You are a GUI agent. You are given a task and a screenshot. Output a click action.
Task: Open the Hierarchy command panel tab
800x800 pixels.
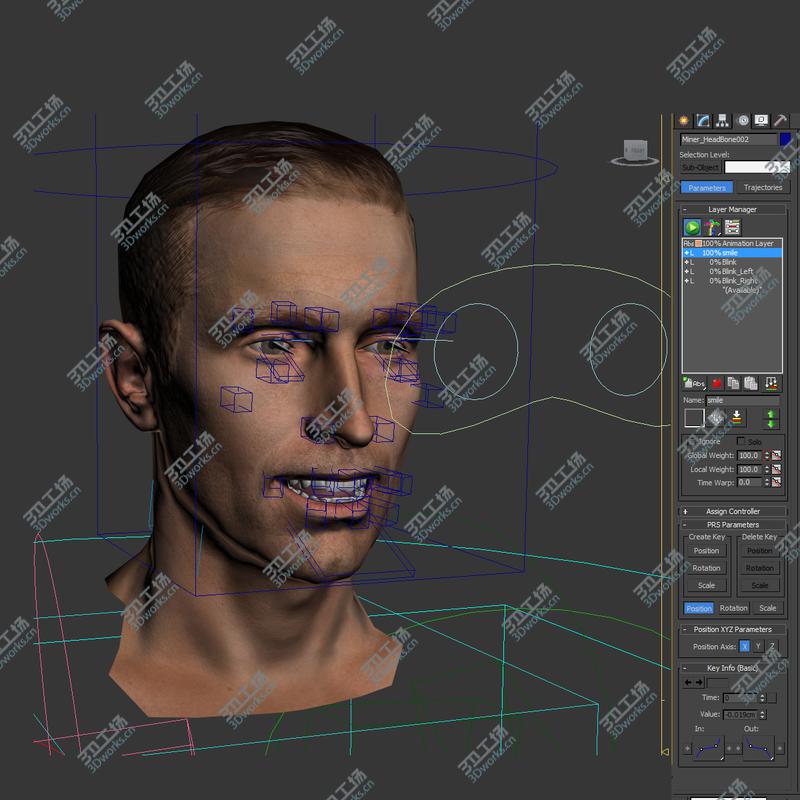722,121
